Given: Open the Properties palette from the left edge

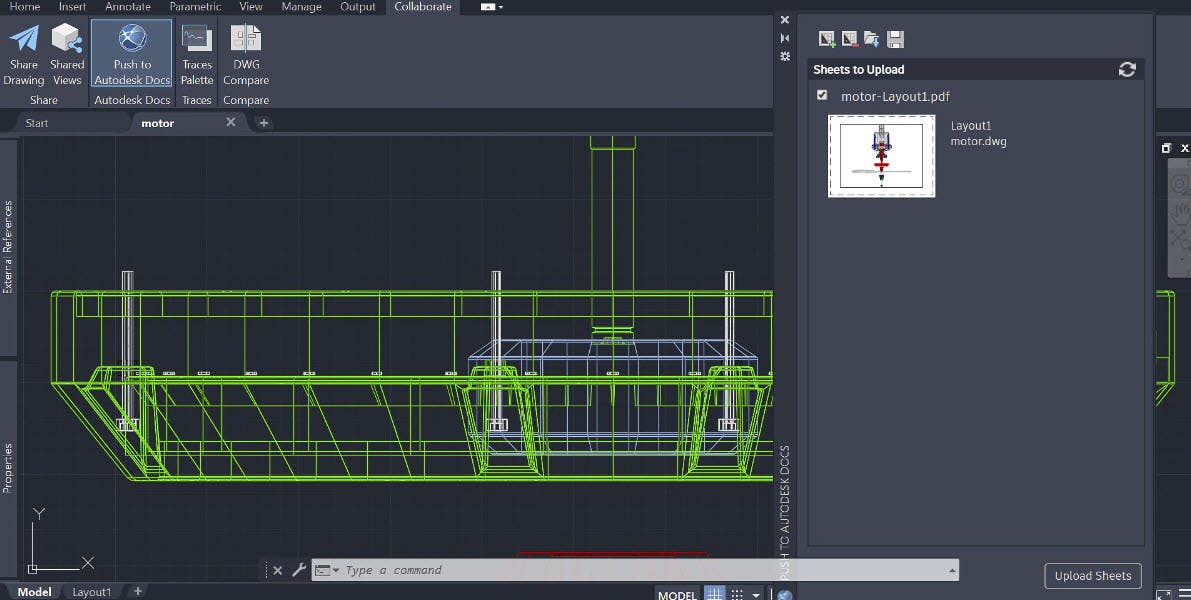Looking at the screenshot, I should coord(10,464).
